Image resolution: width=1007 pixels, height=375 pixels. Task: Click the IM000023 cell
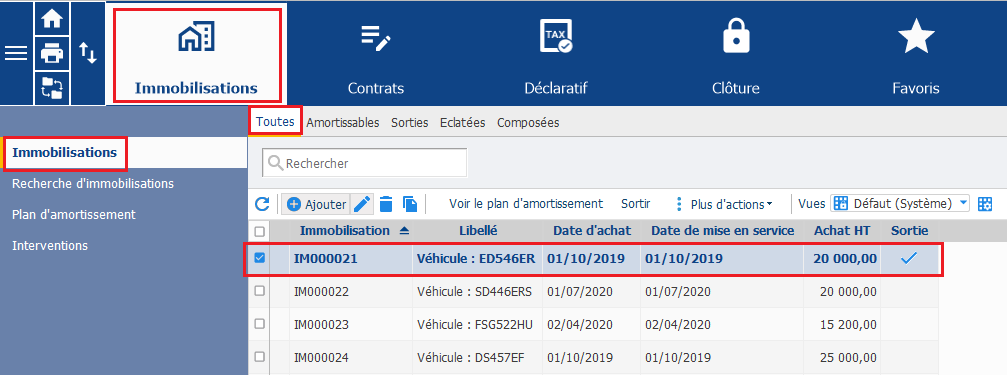pos(351,324)
